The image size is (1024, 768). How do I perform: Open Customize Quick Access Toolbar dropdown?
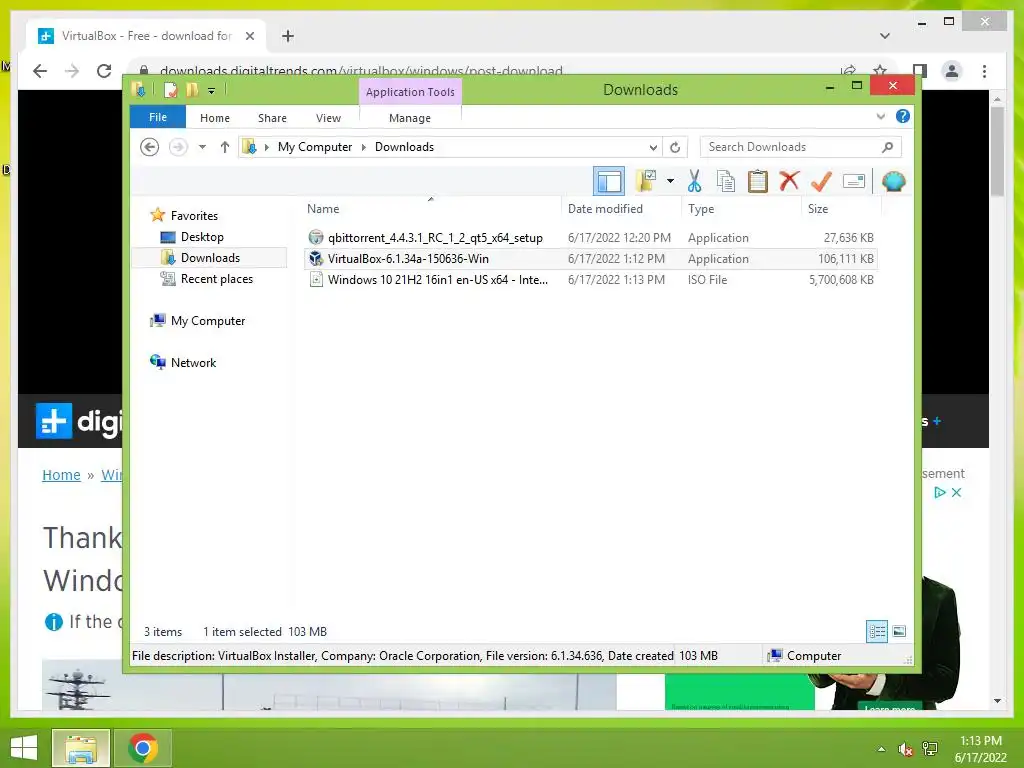211,91
